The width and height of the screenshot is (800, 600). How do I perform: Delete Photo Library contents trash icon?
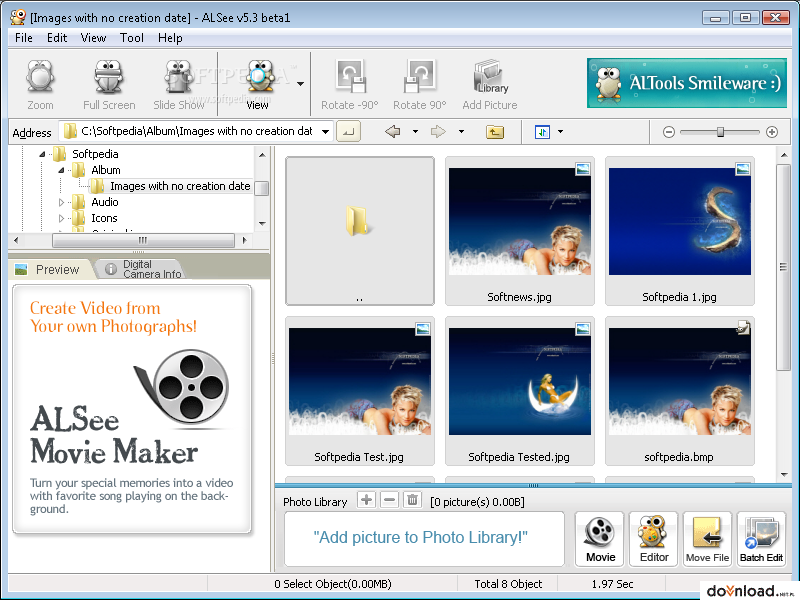[x=412, y=500]
